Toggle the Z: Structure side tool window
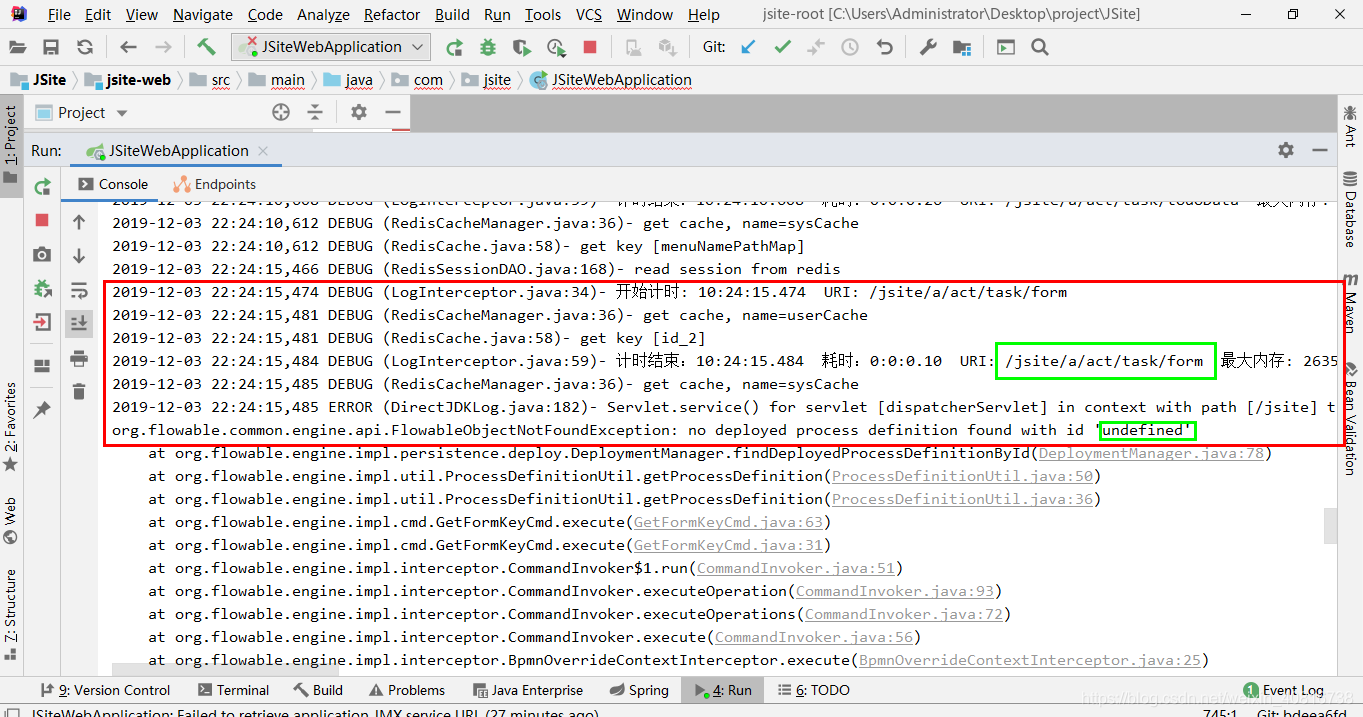Viewport: 1363px width, 717px height. click(x=11, y=614)
